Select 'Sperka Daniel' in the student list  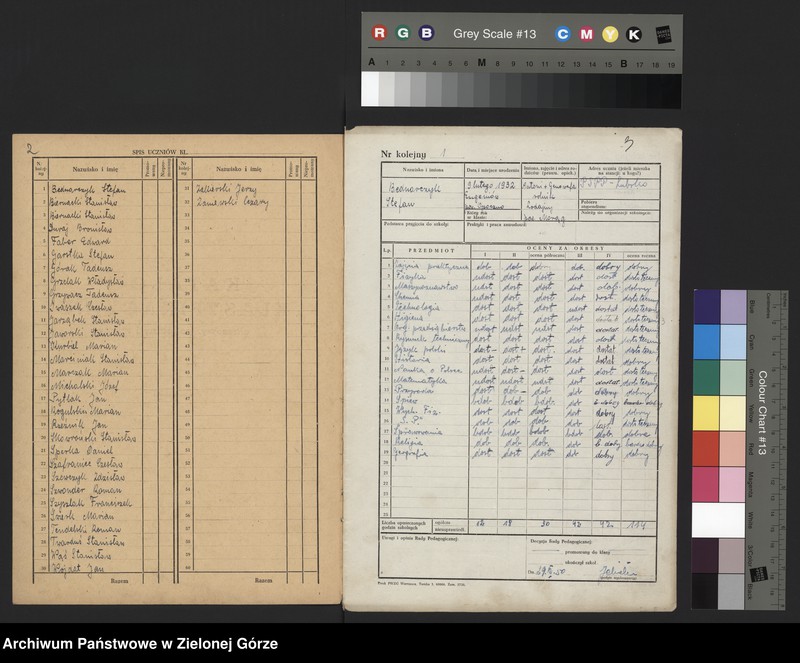coord(82,451)
